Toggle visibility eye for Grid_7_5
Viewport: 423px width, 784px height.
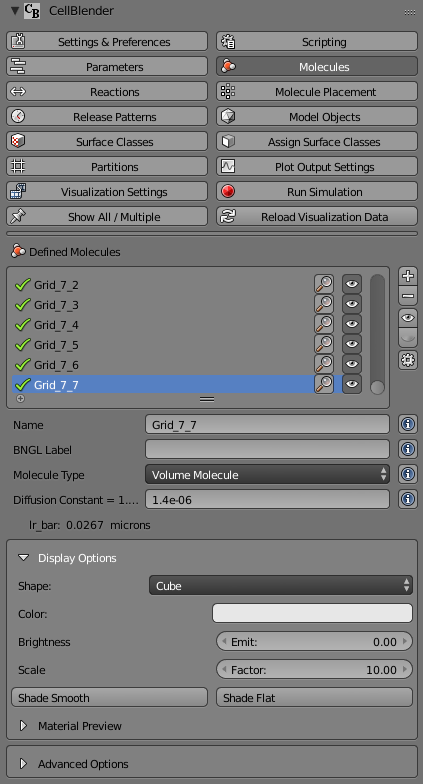[352, 344]
